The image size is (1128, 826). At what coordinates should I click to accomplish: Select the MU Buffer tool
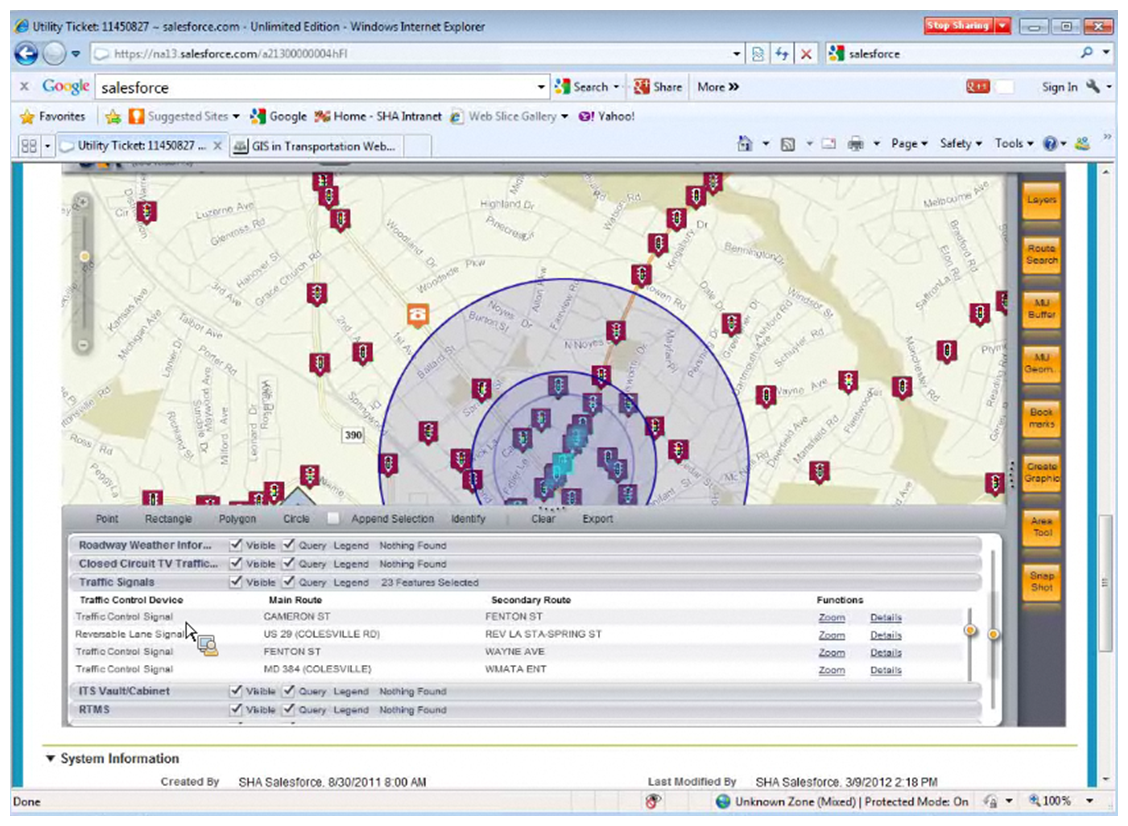[1041, 309]
